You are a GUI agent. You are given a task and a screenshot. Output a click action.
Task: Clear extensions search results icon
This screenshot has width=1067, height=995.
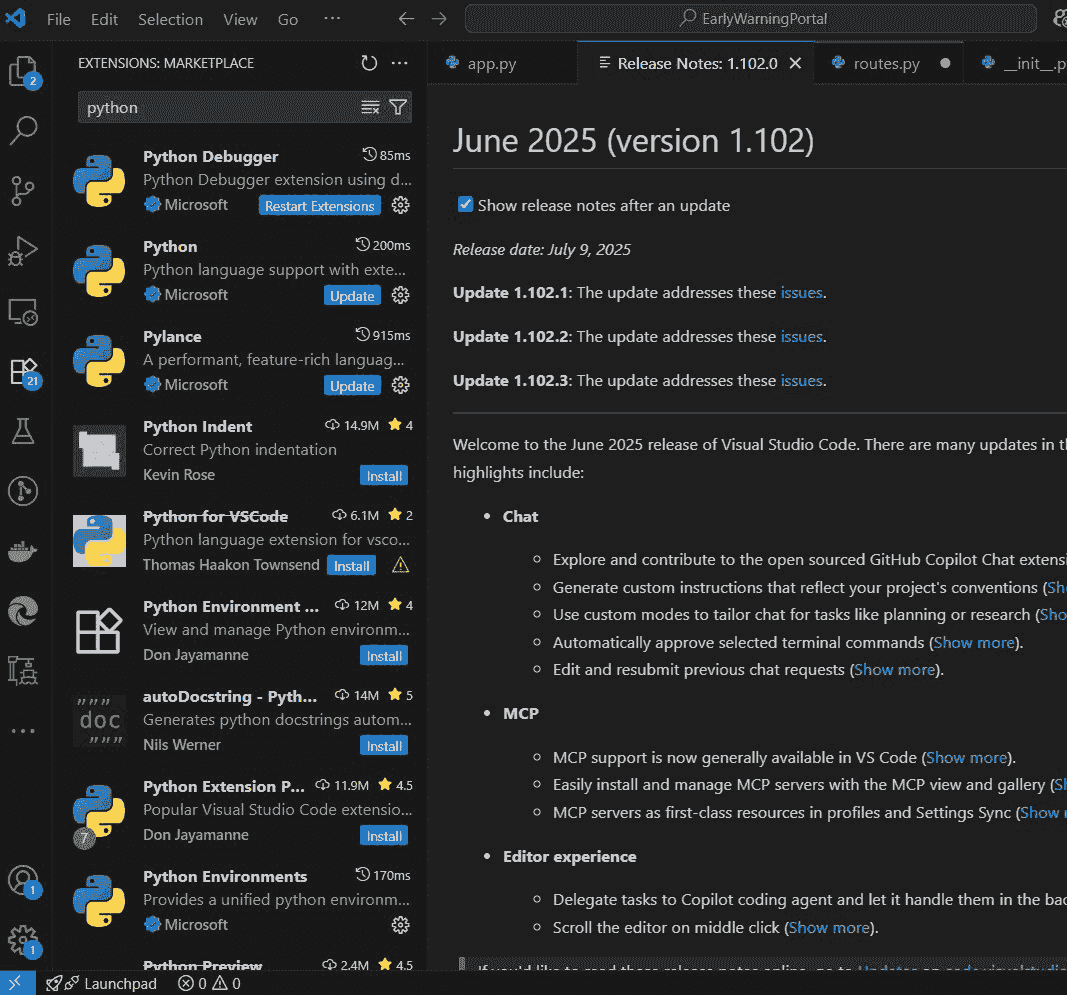(x=370, y=107)
